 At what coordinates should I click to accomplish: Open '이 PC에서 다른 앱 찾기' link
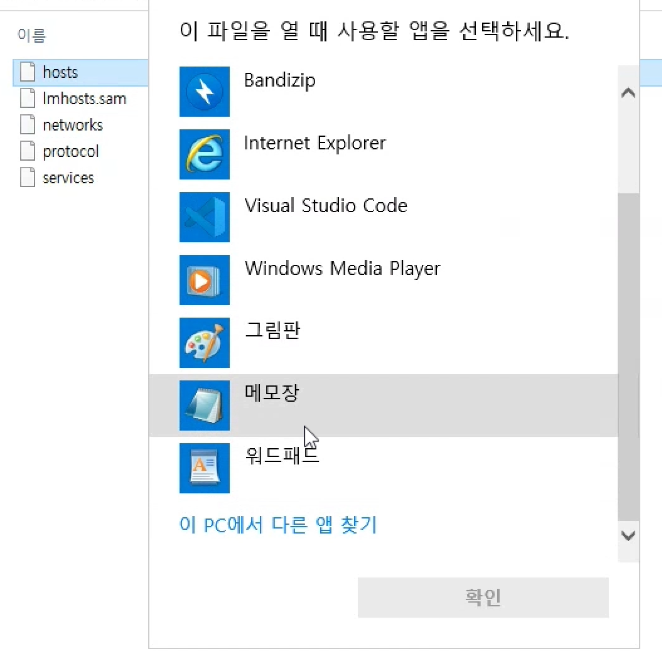point(278,525)
